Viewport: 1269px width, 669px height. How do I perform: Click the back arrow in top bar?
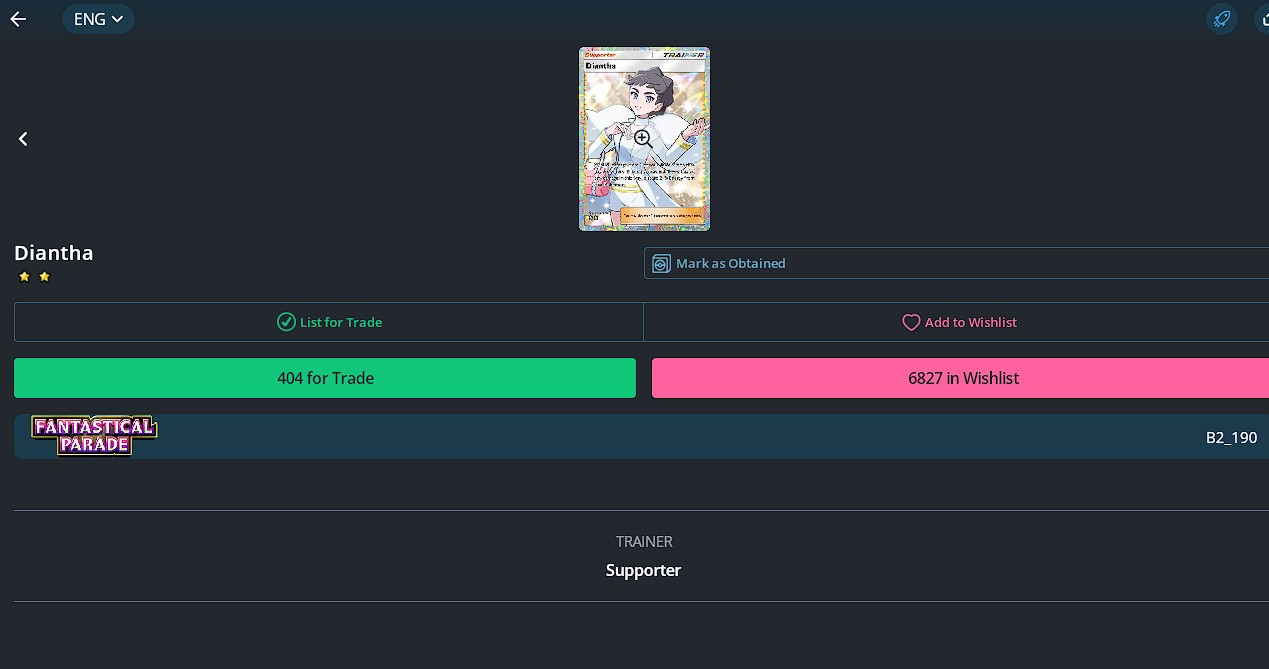[x=18, y=19]
